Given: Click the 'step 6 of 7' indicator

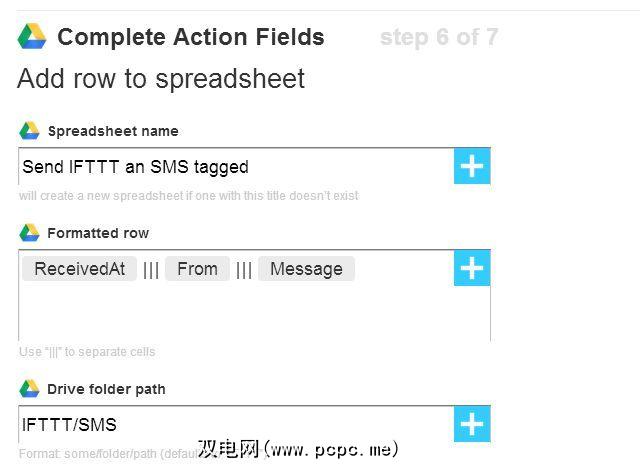Looking at the screenshot, I should 438,38.
